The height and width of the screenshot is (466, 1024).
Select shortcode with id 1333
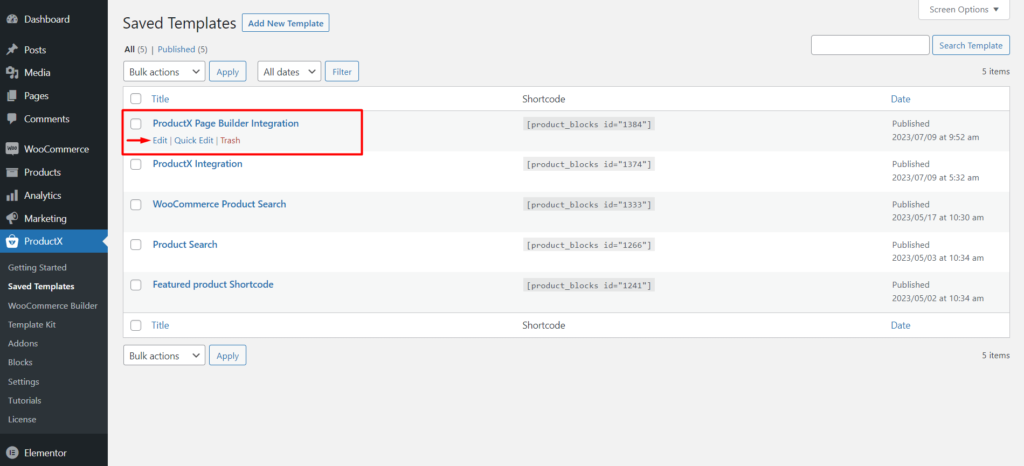coord(588,205)
